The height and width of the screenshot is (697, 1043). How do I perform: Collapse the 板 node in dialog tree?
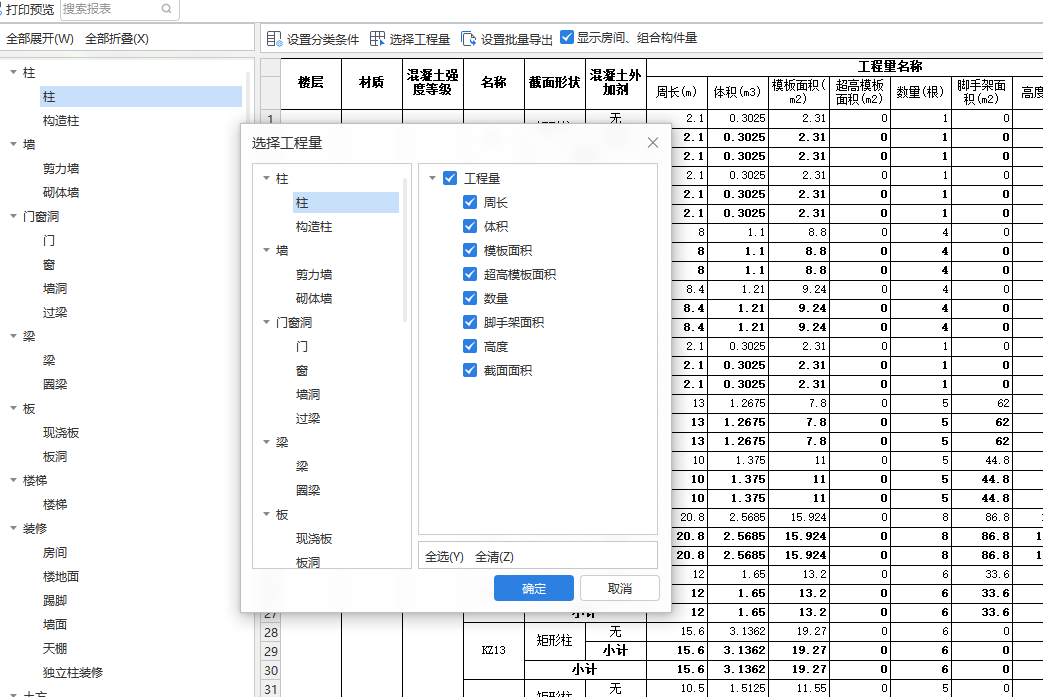(266, 514)
